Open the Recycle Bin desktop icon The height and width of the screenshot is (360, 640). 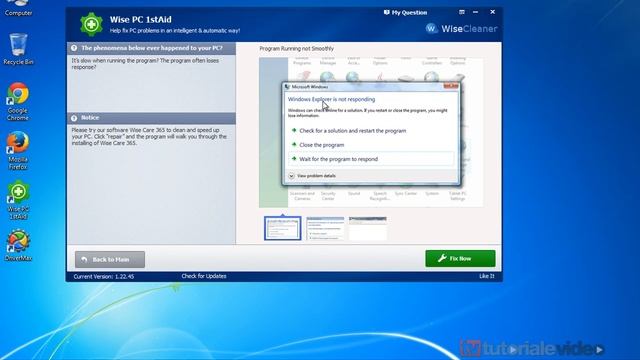click(x=18, y=49)
